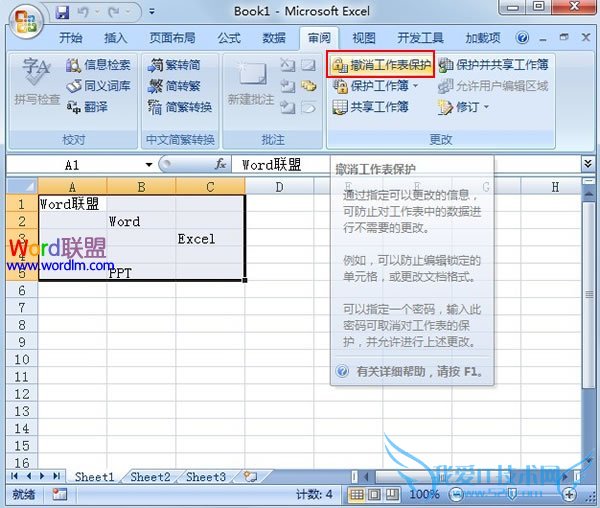The image size is (600, 508).
Task: Open the 插入 ribbon tab
Action: [116, 38]
